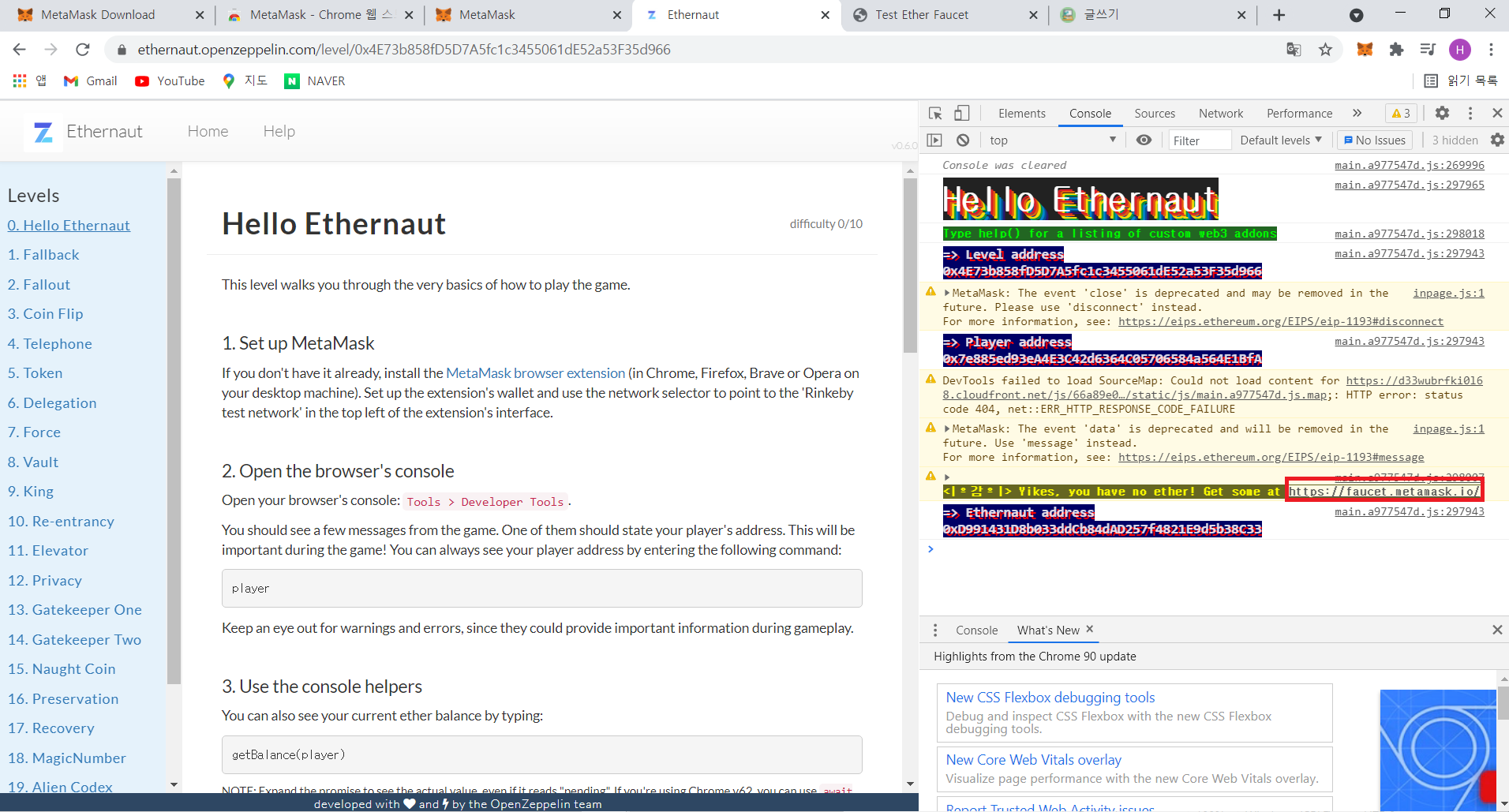
Task: Bookmark this page with the star icon
Action: [x=1325, y=50]
